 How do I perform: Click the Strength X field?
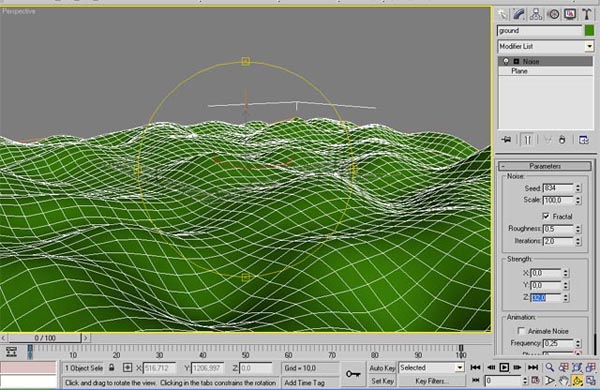(x=545, y=273)
